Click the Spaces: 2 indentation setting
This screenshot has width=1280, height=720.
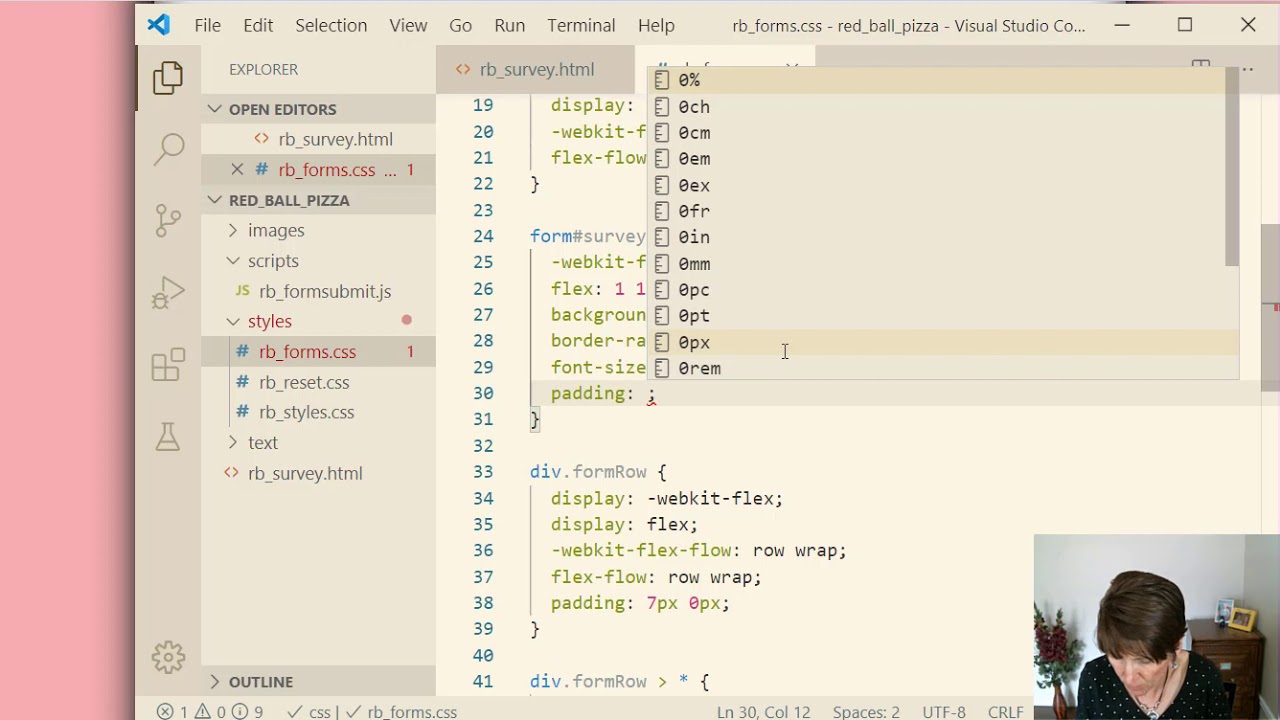[866, 712]
